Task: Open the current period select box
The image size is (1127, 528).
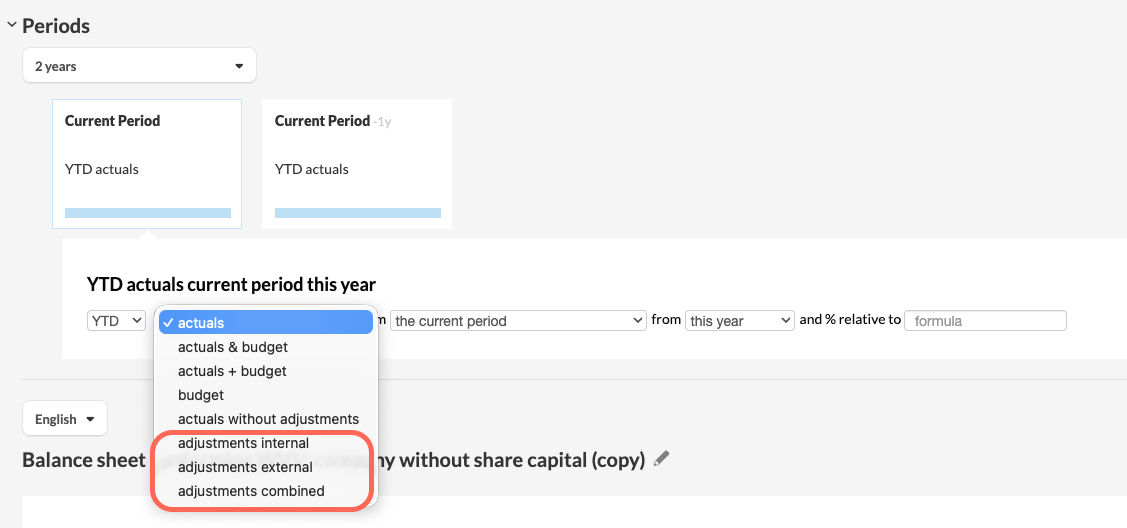Action: click(x=517, y=321)
